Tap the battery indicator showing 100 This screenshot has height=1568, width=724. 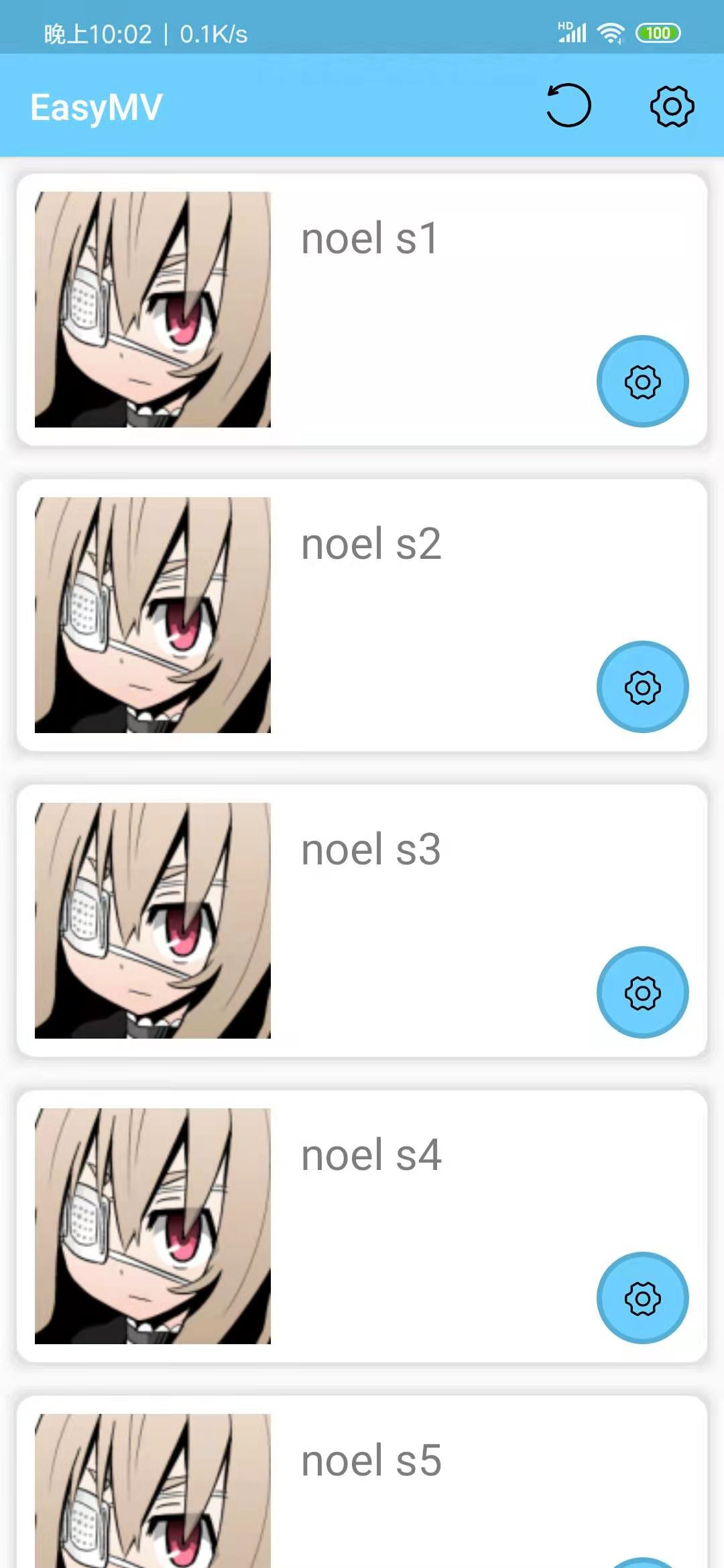coord(658,33)
